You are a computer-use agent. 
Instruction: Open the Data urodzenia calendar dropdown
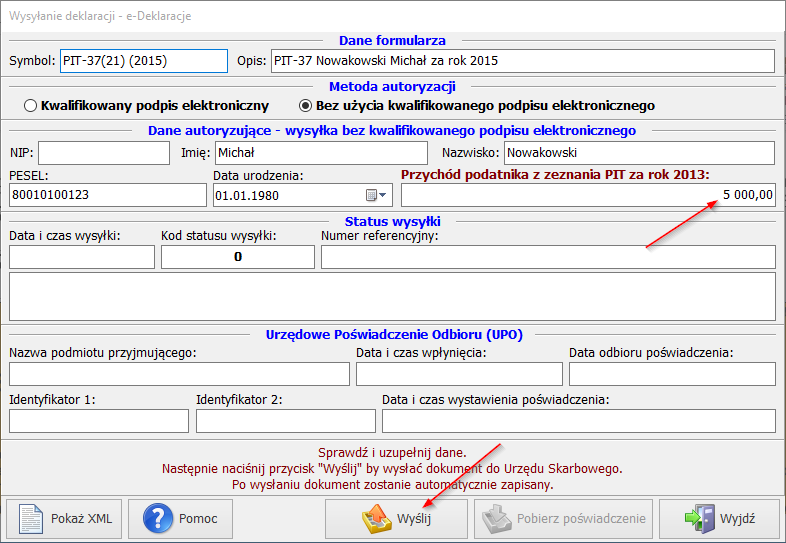click(377, 195)
